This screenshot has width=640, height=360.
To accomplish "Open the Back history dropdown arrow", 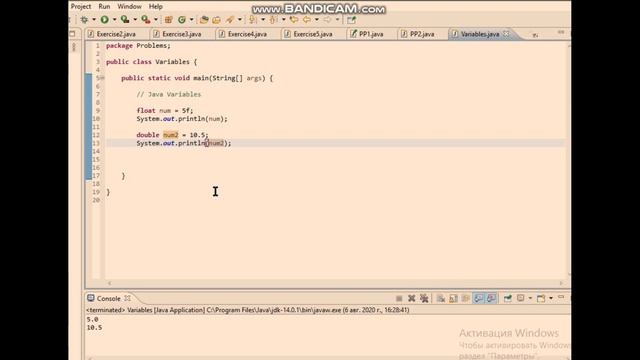I will (x=316, y=20).
